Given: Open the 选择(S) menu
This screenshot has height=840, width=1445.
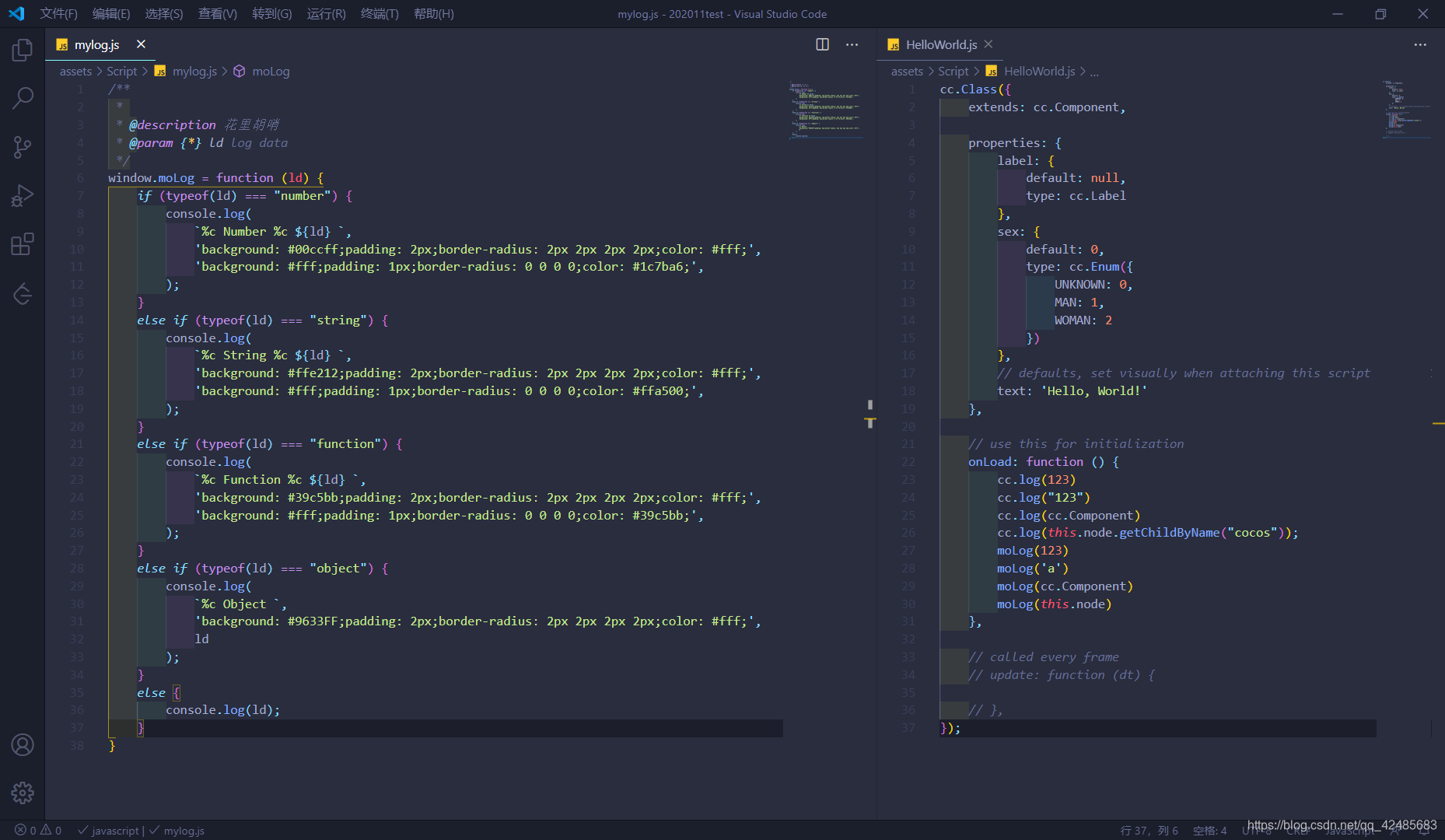Looking at the screenshot, I should tap(164, 13).
